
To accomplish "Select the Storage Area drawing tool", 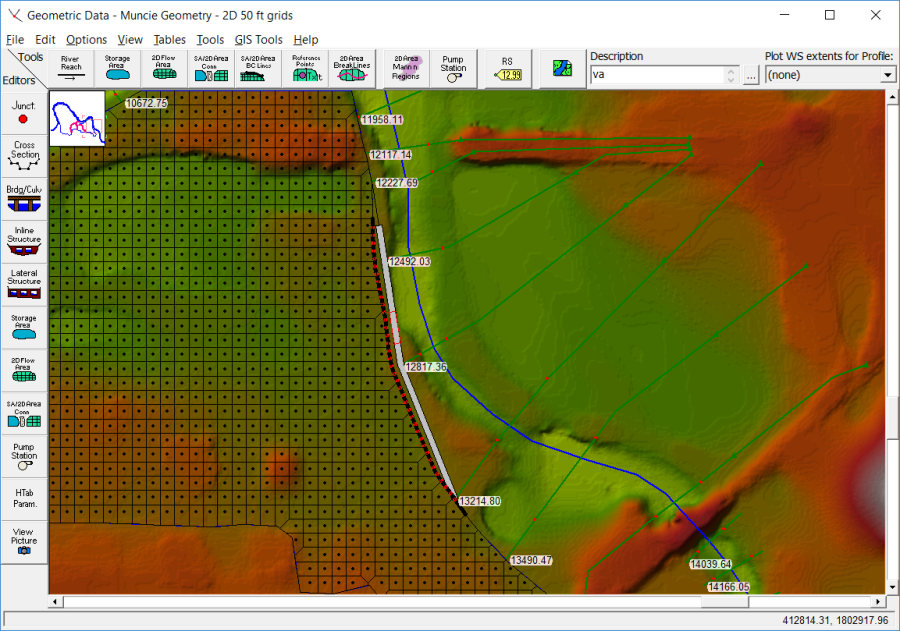I will [117, 65].
